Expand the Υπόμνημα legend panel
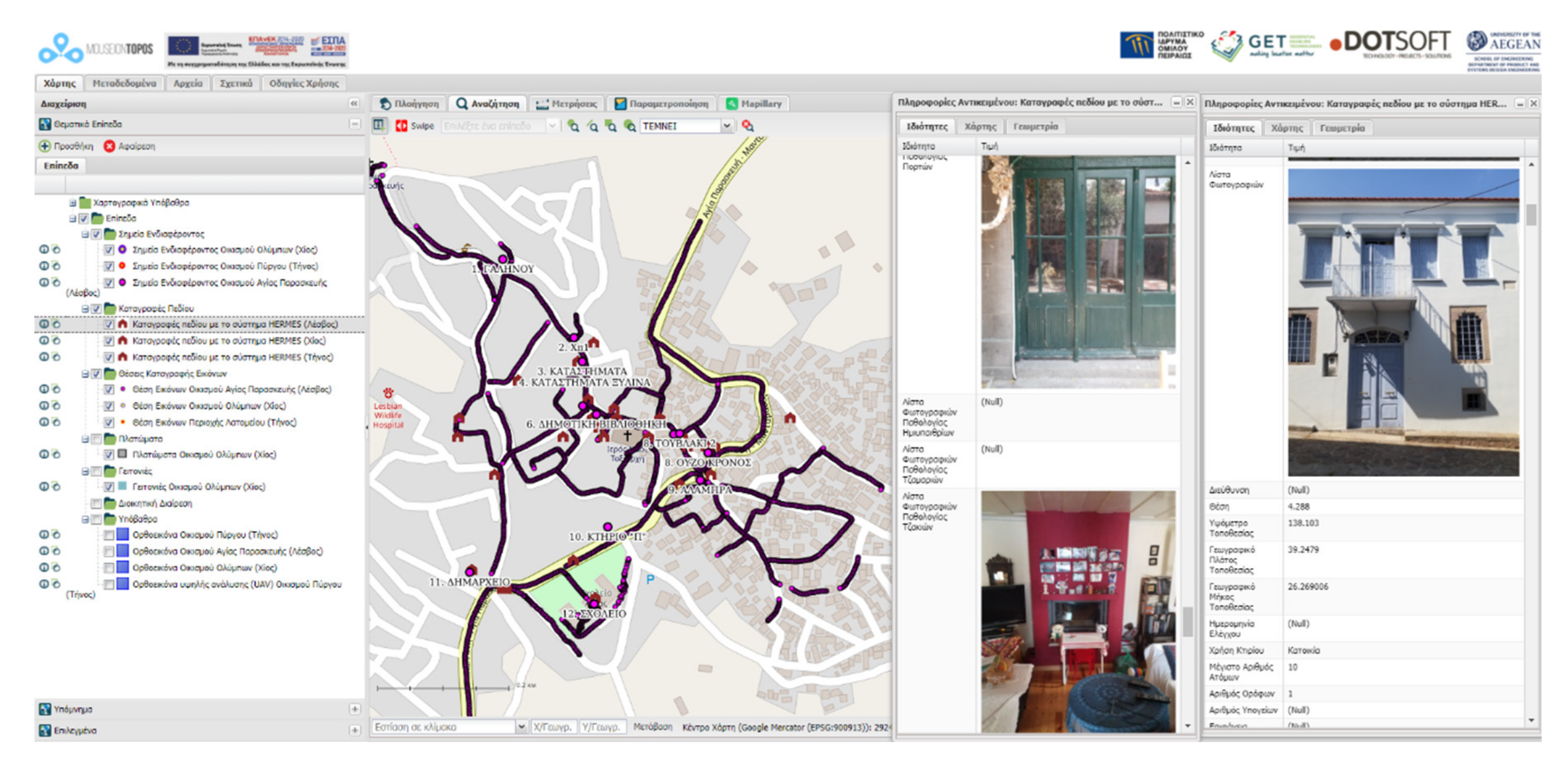1568x760 pixels. 354,709
